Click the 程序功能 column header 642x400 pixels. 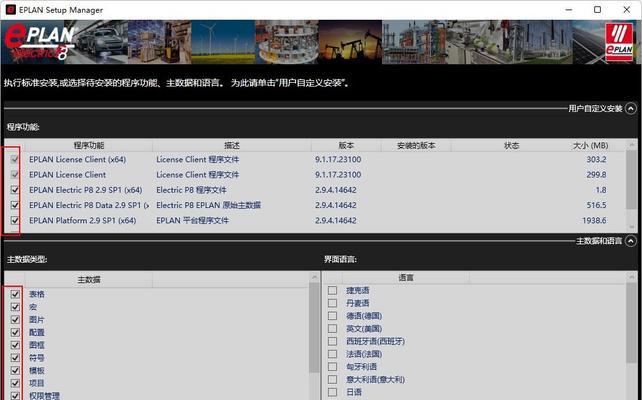(89, 145)
